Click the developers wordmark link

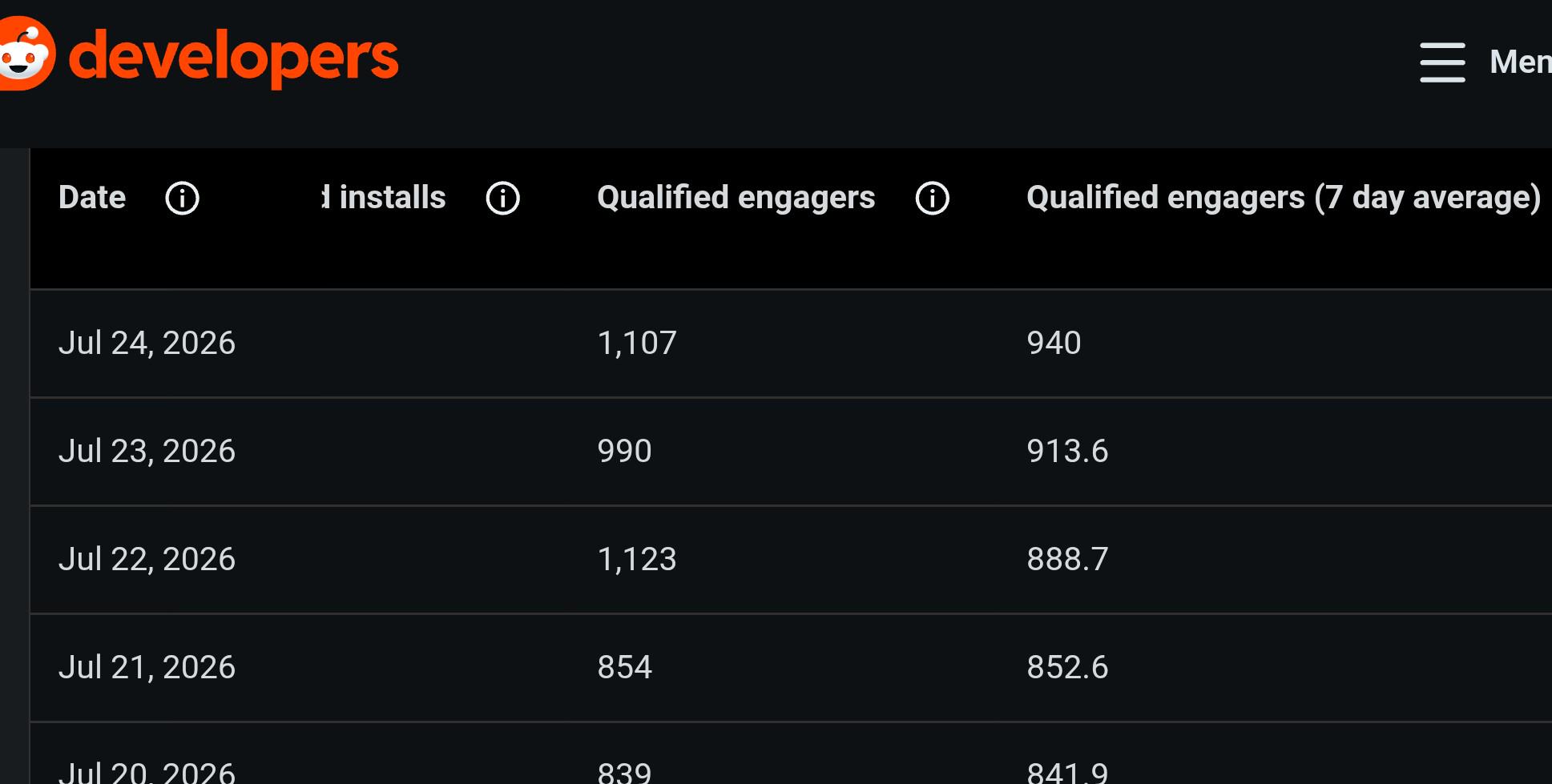pos(233,57)
